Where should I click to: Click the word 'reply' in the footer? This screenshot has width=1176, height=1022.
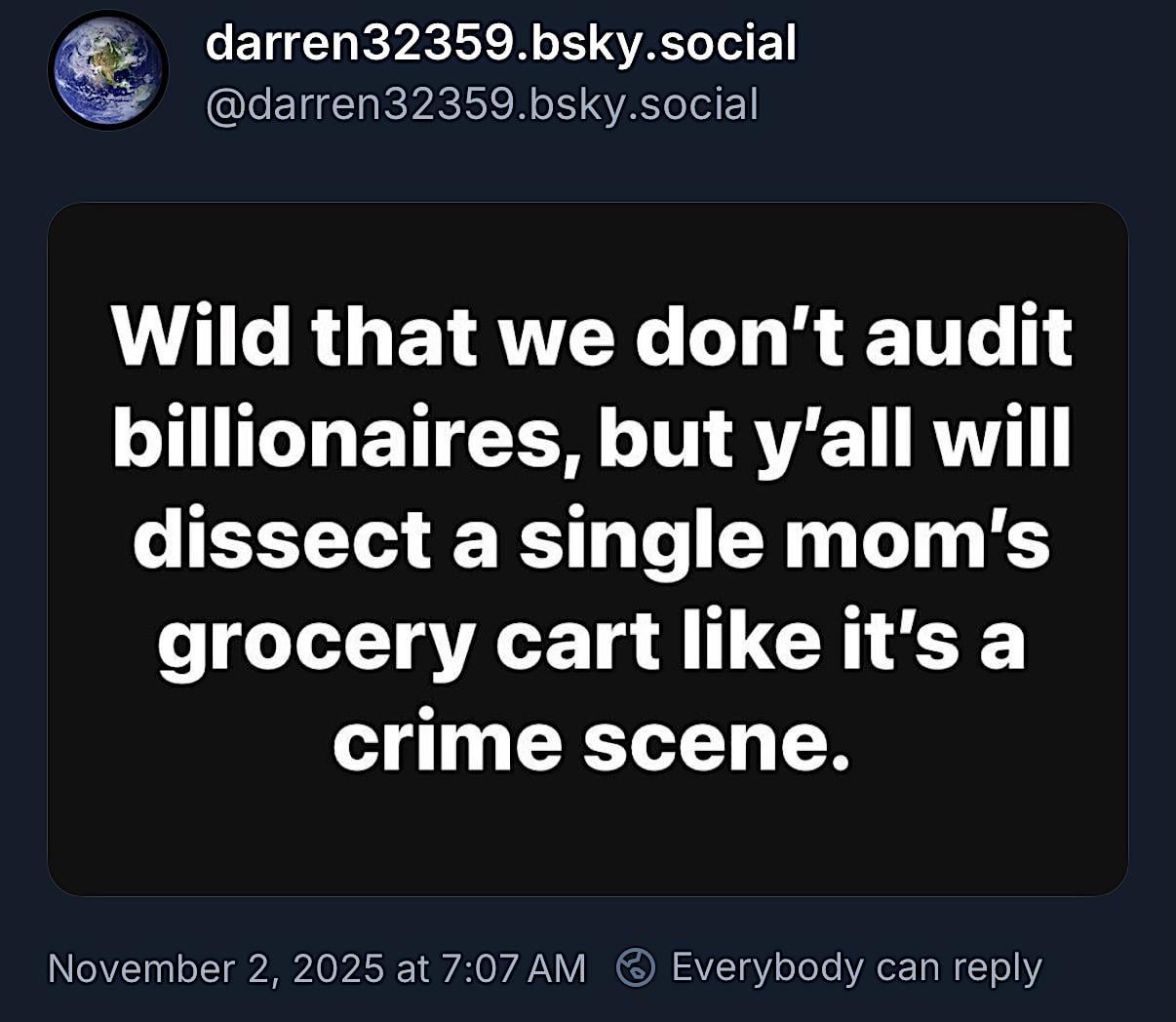click(x=998, y=970)
